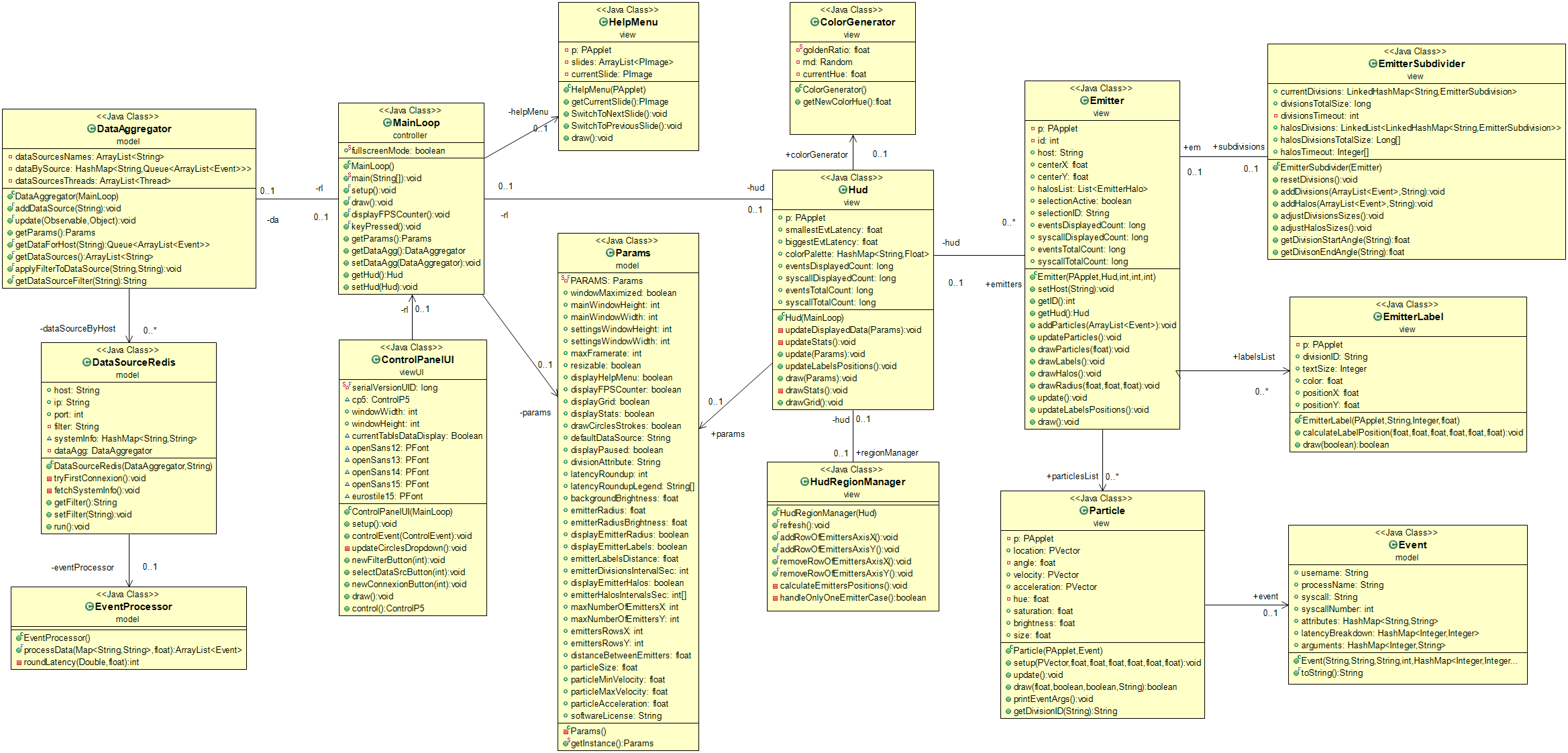
Task: Click the public method icon beside SwitchToNextSlide()
Action: click(566, 114)
